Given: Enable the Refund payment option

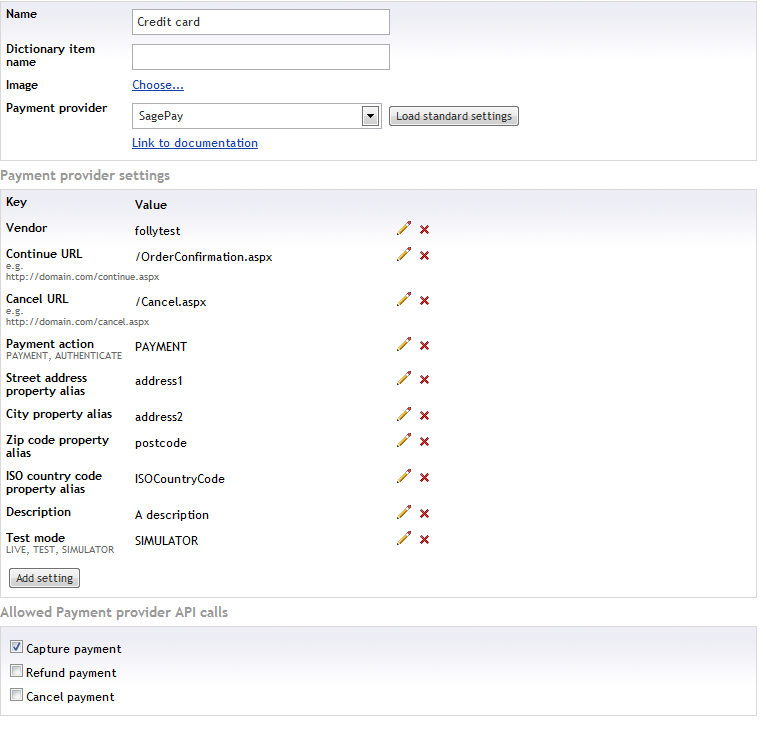Looking at the screenshot, I should click(x=16, y=671).
